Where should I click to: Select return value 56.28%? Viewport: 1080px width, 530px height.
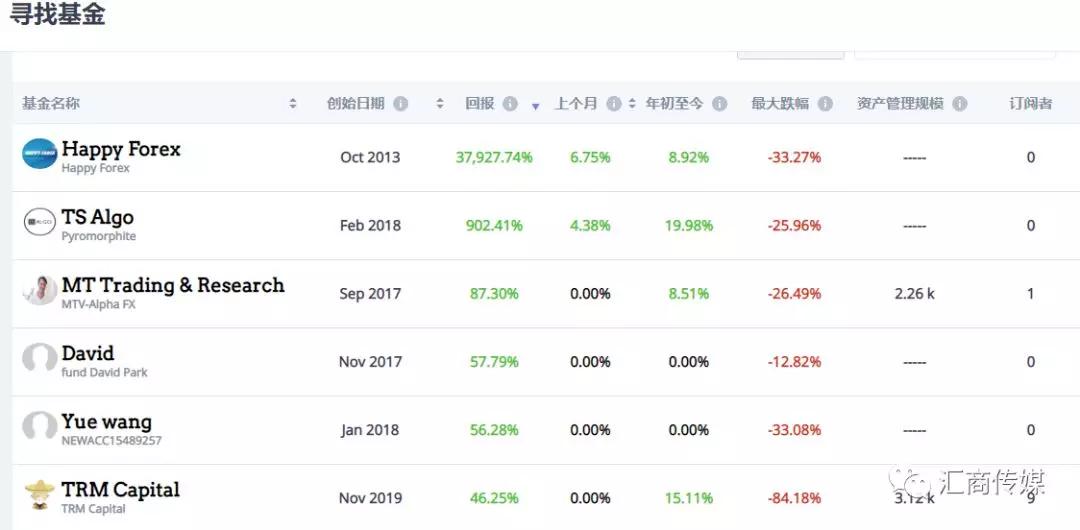click(494, 430)
